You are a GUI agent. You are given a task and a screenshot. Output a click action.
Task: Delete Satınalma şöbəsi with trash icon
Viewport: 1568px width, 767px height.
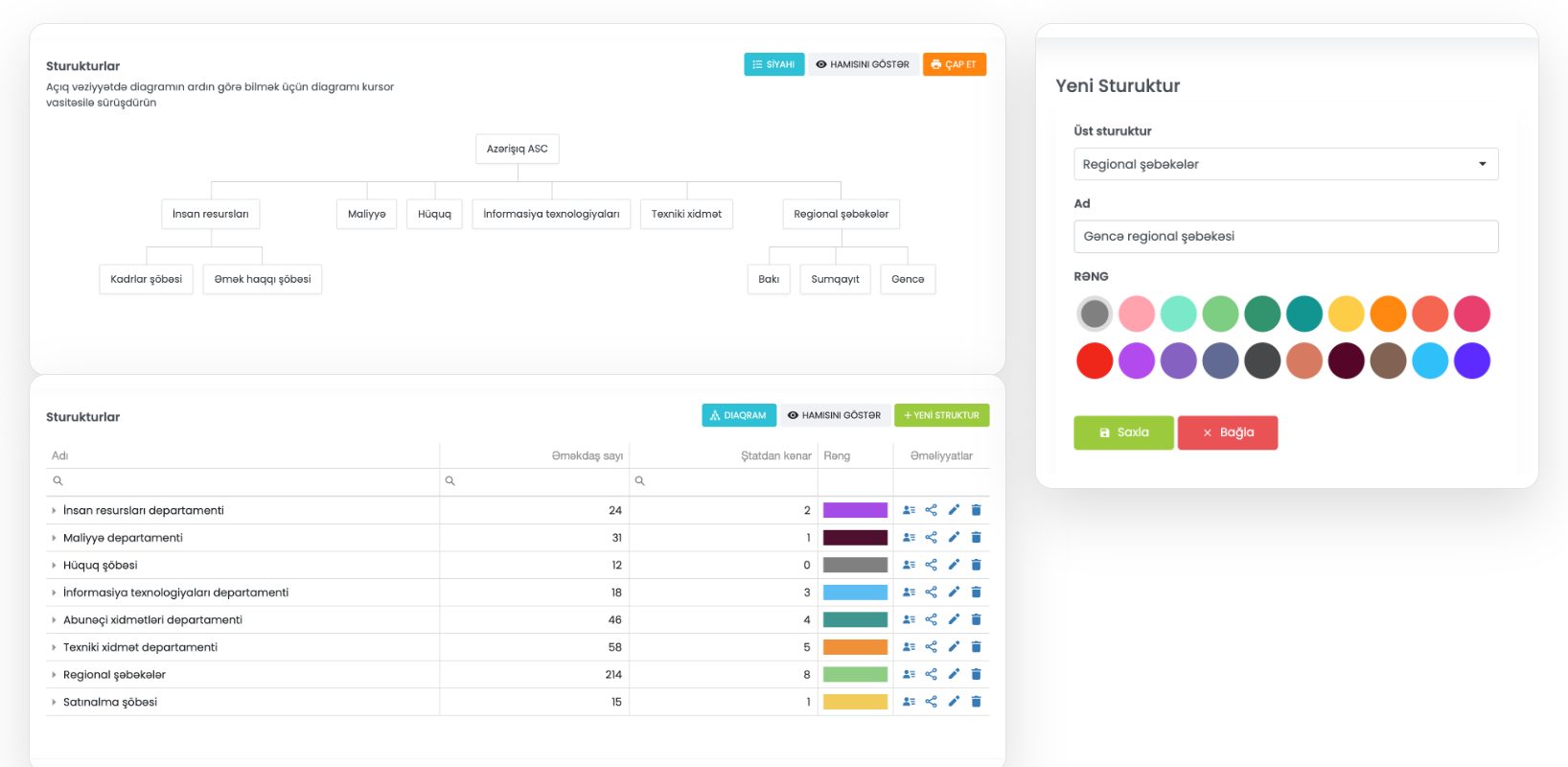tap(976, 702)
